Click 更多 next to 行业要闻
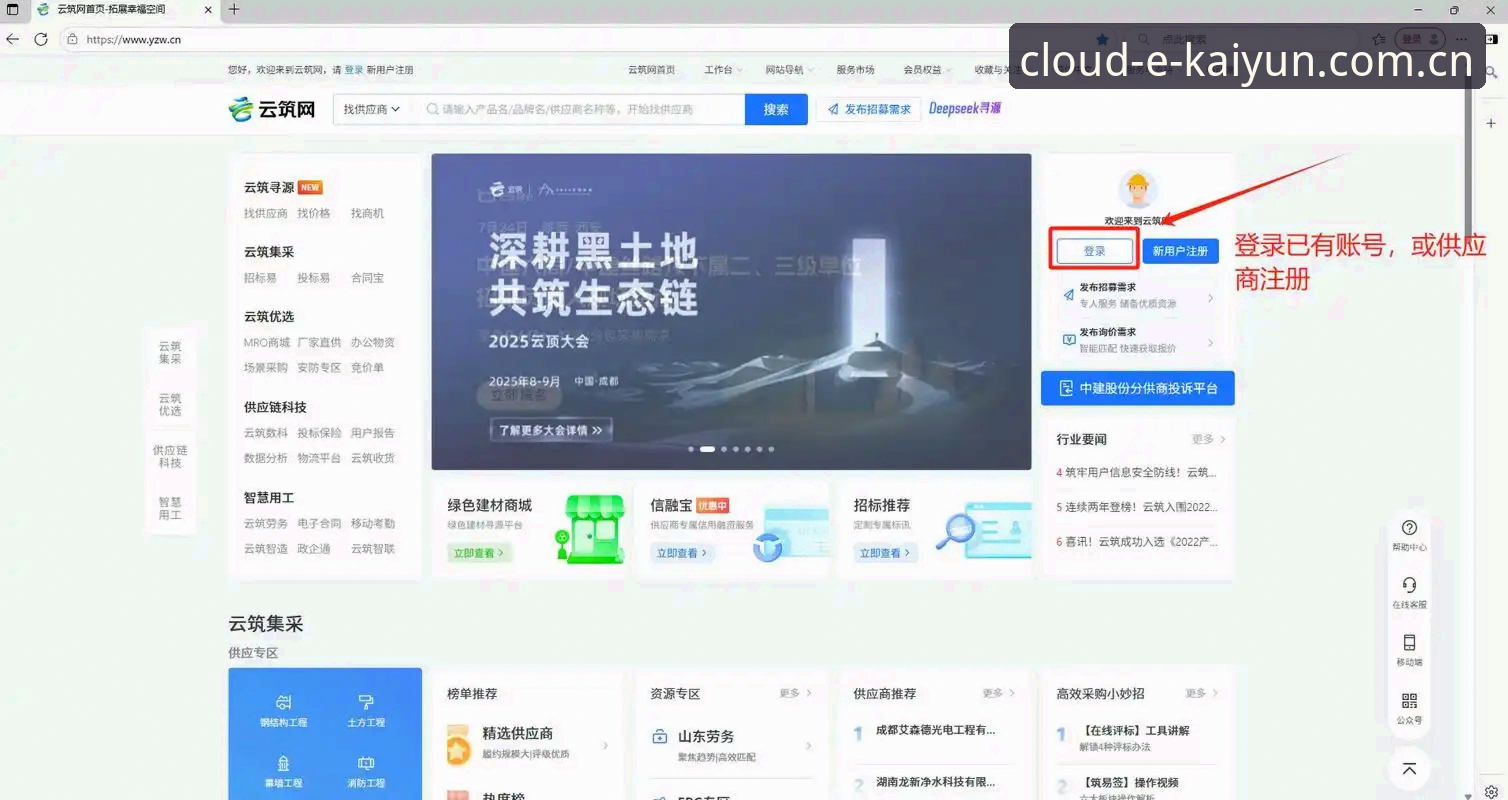The width and height of the screenshot is (1508, 800). (x=1208, y=439)
